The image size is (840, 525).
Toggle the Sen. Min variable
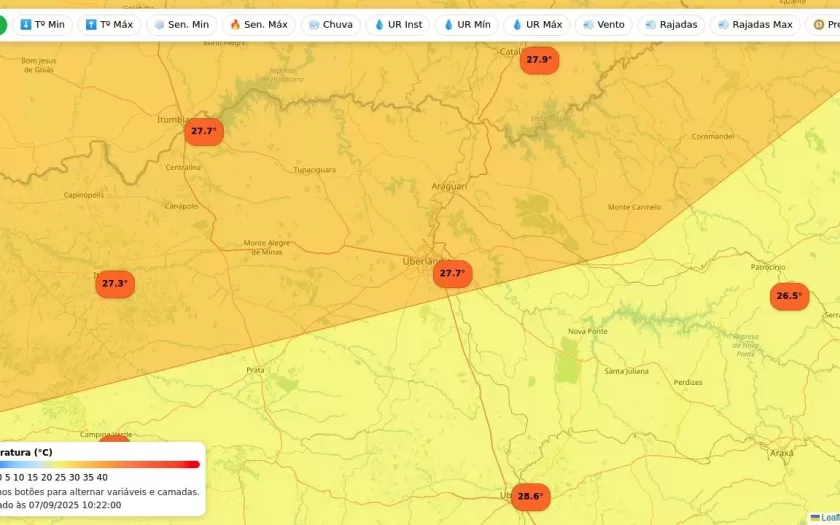tap(180, 24)
